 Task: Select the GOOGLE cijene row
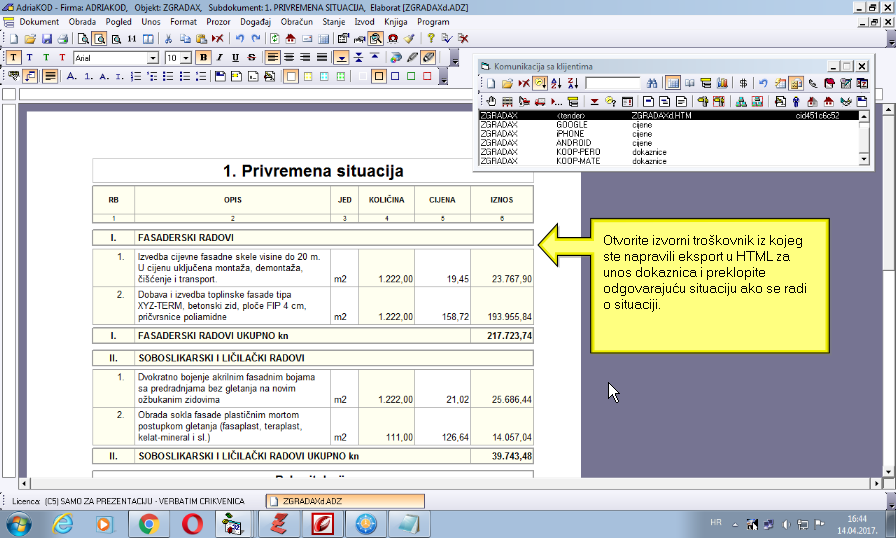(668, 125)
